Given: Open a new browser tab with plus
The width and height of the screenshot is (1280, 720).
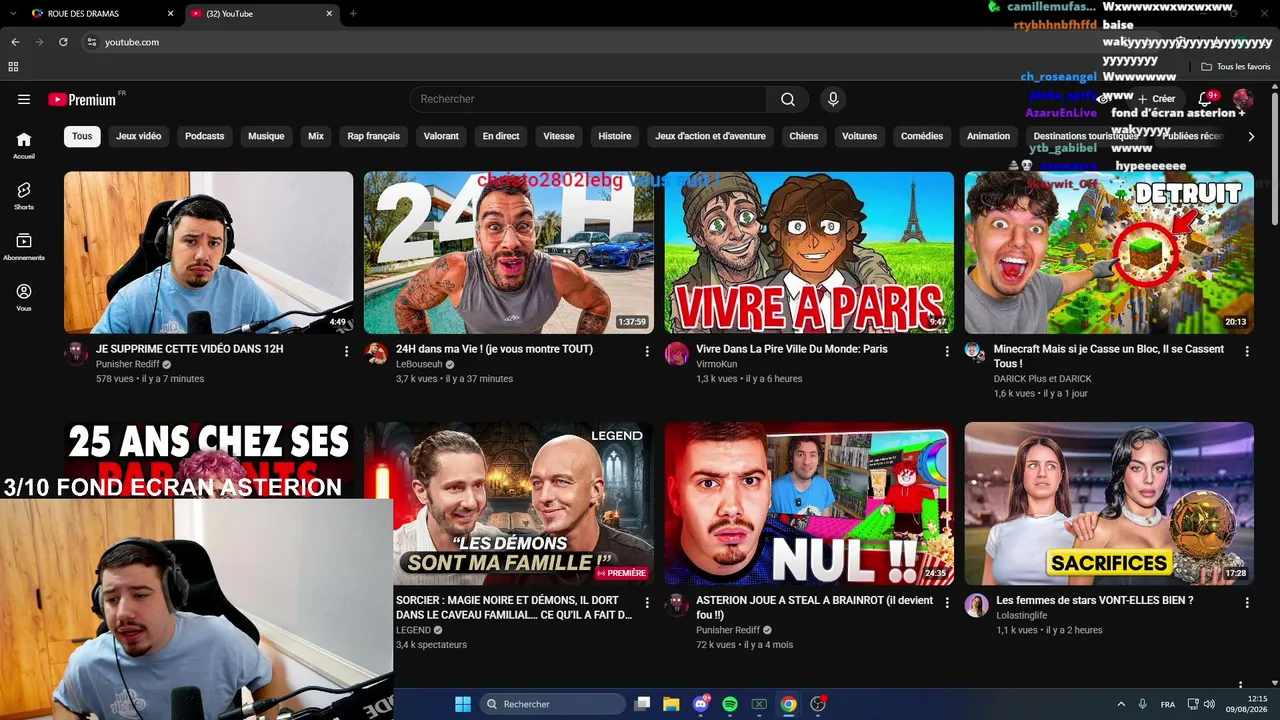Looking at the screenshot, I should coord(353,13).
